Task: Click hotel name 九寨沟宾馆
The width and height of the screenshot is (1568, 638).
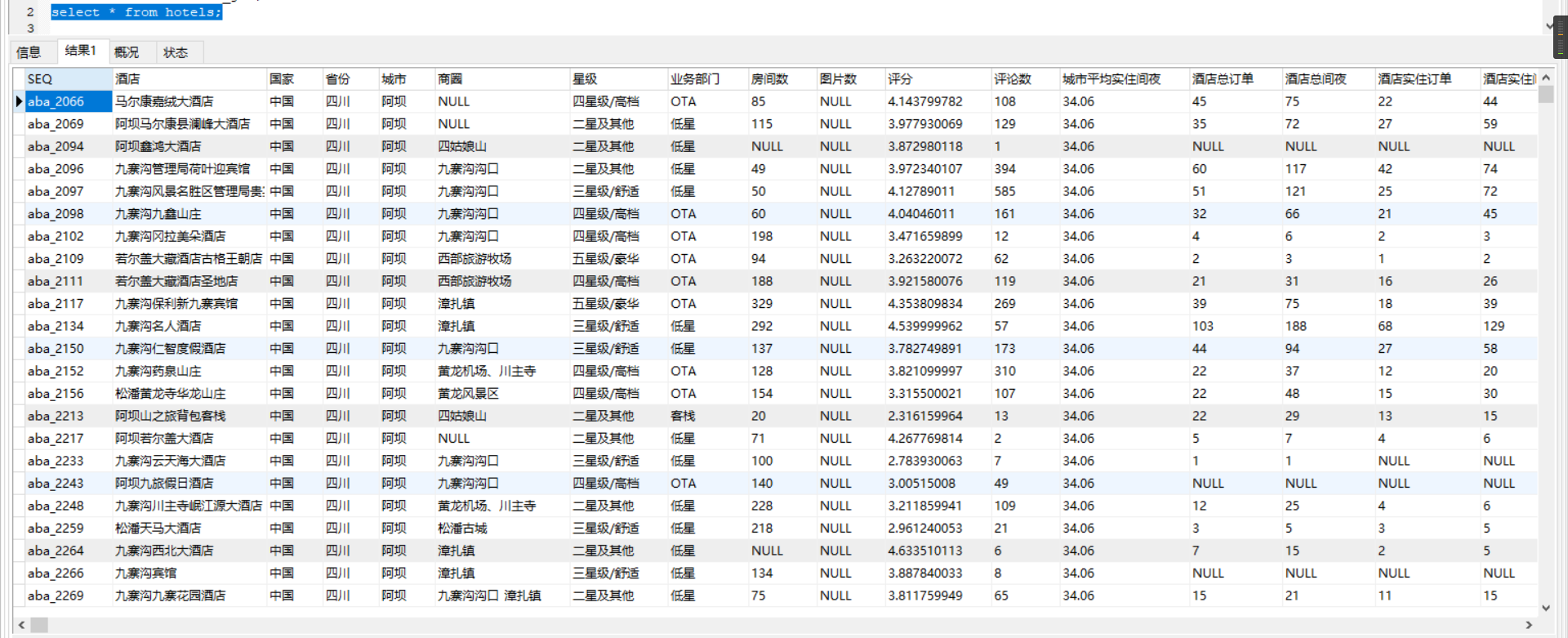Action: [x=146, y=573]
